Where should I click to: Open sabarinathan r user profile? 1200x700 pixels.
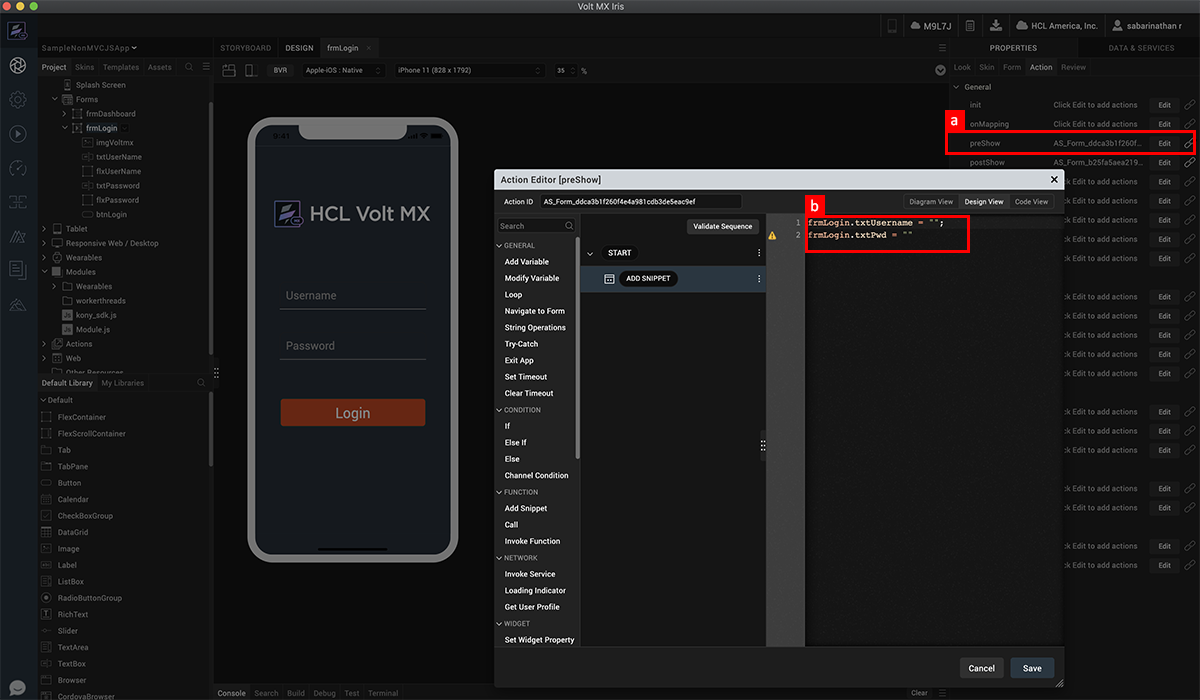click(x=1146, y=25)
